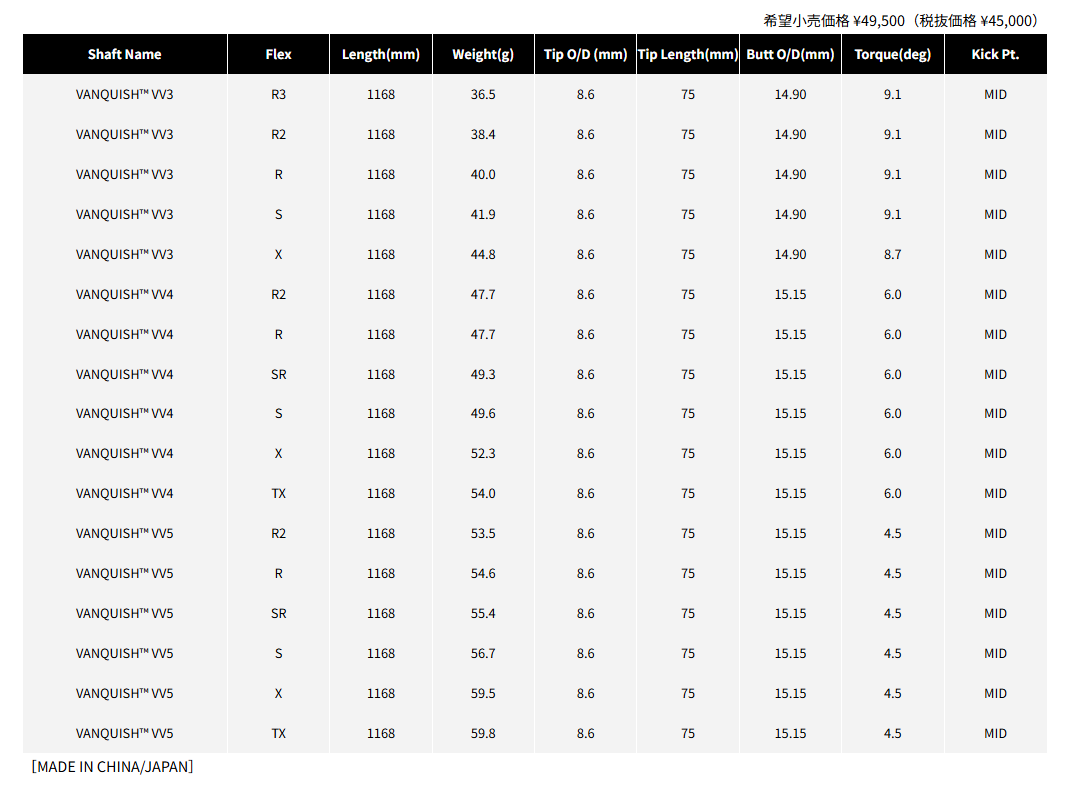Click the 59.8 weight value
This screenshot has height=789, width=1068.
[x=483, y=734]
